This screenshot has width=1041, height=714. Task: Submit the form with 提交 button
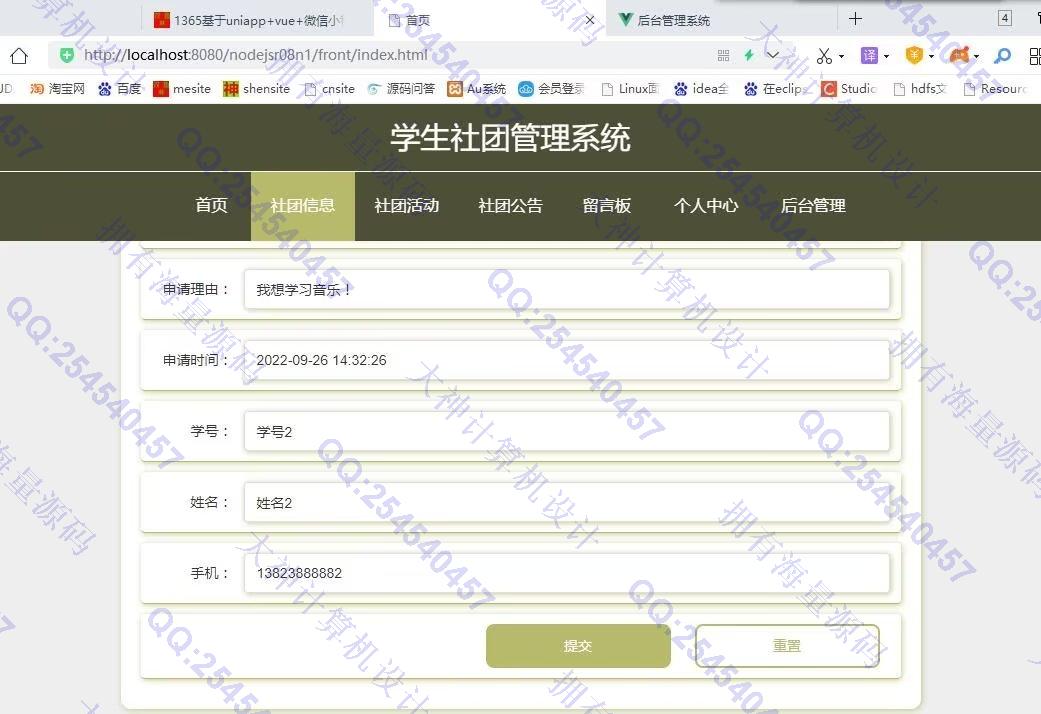pyautogui.click(x=578, y=646)
